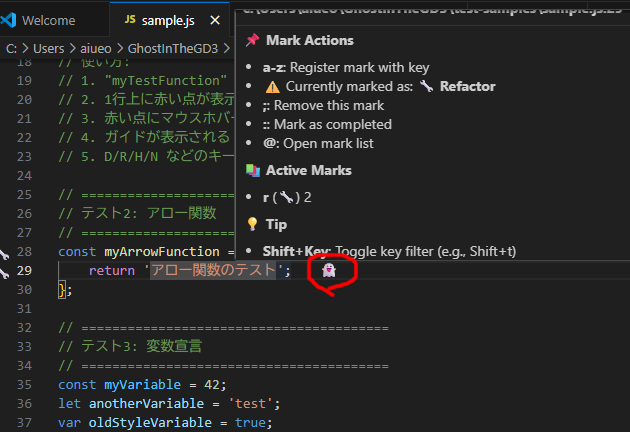Click the 'test' string on line 36
The height and width of the screenshot is (432, 630).
[250, 403]
